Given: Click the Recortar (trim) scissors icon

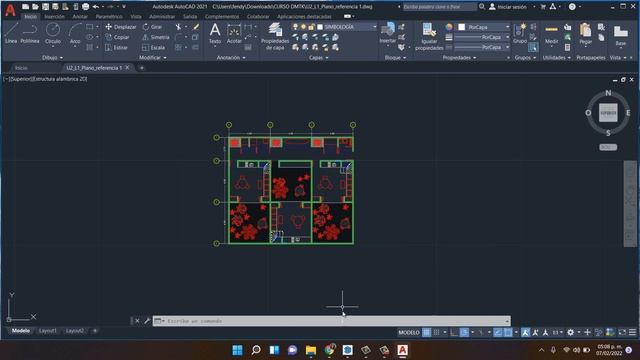Looking at the screenshot, I should [x=178, y=27].
